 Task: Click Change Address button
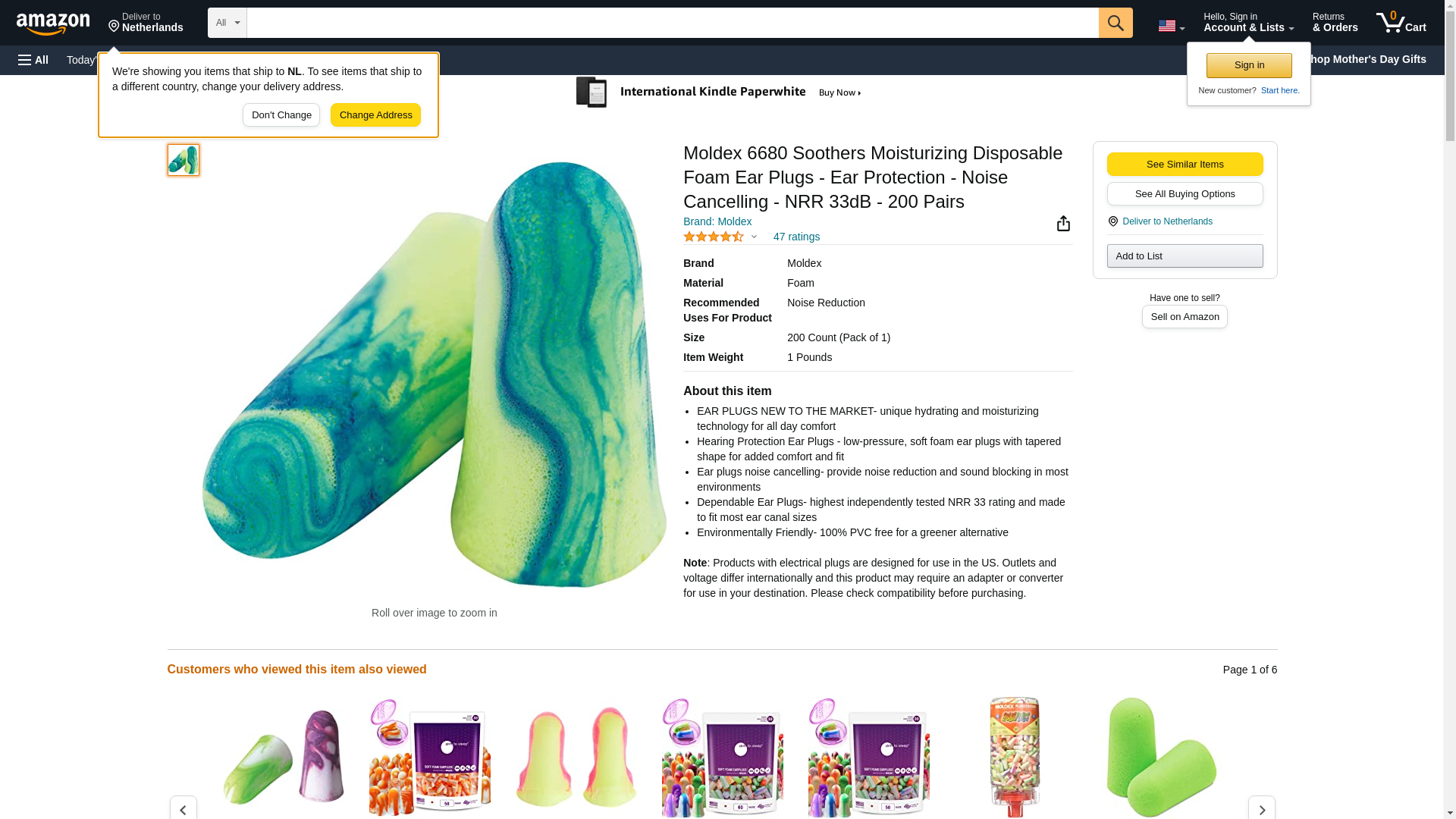[375, 115]
